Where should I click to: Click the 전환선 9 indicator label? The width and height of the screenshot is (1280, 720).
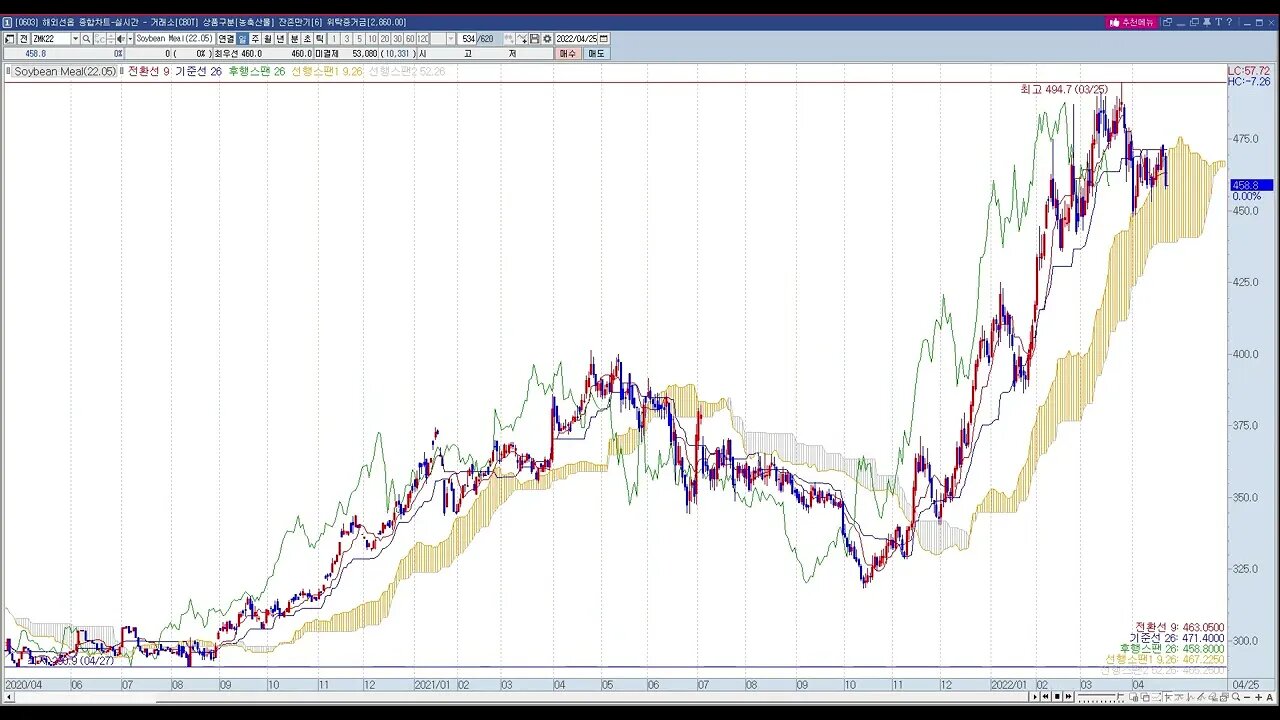[149, 71]
